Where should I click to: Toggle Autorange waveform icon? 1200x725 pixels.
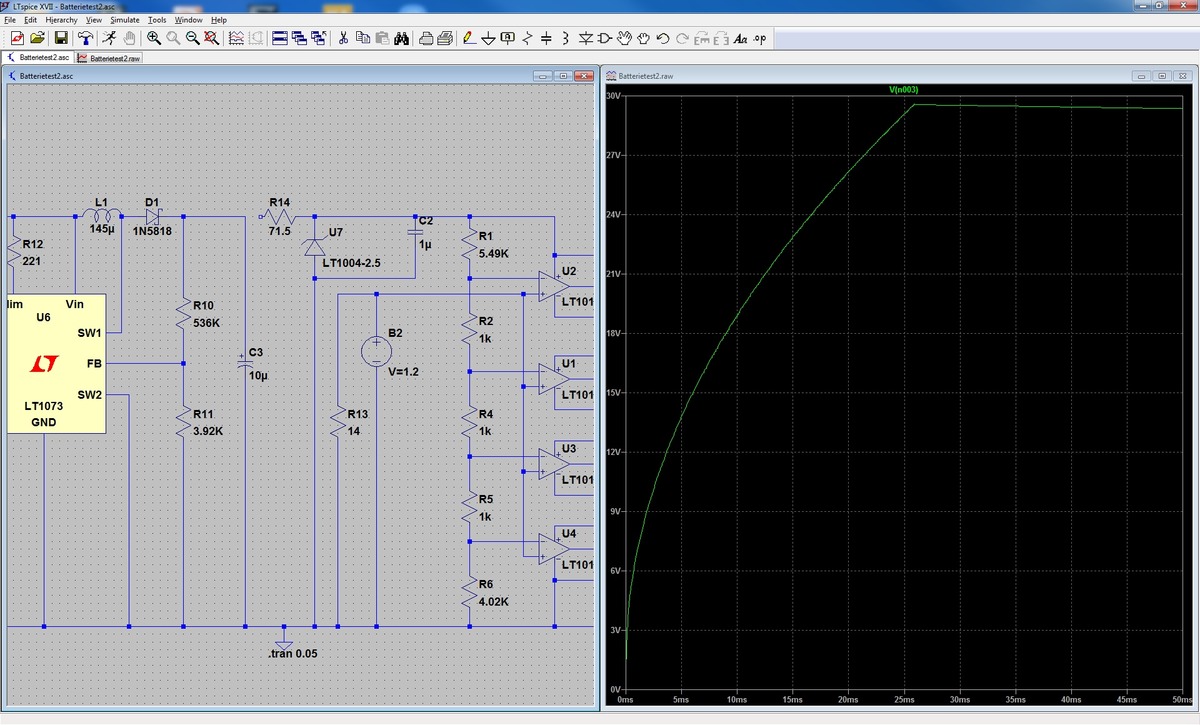(x=236, y=38)
